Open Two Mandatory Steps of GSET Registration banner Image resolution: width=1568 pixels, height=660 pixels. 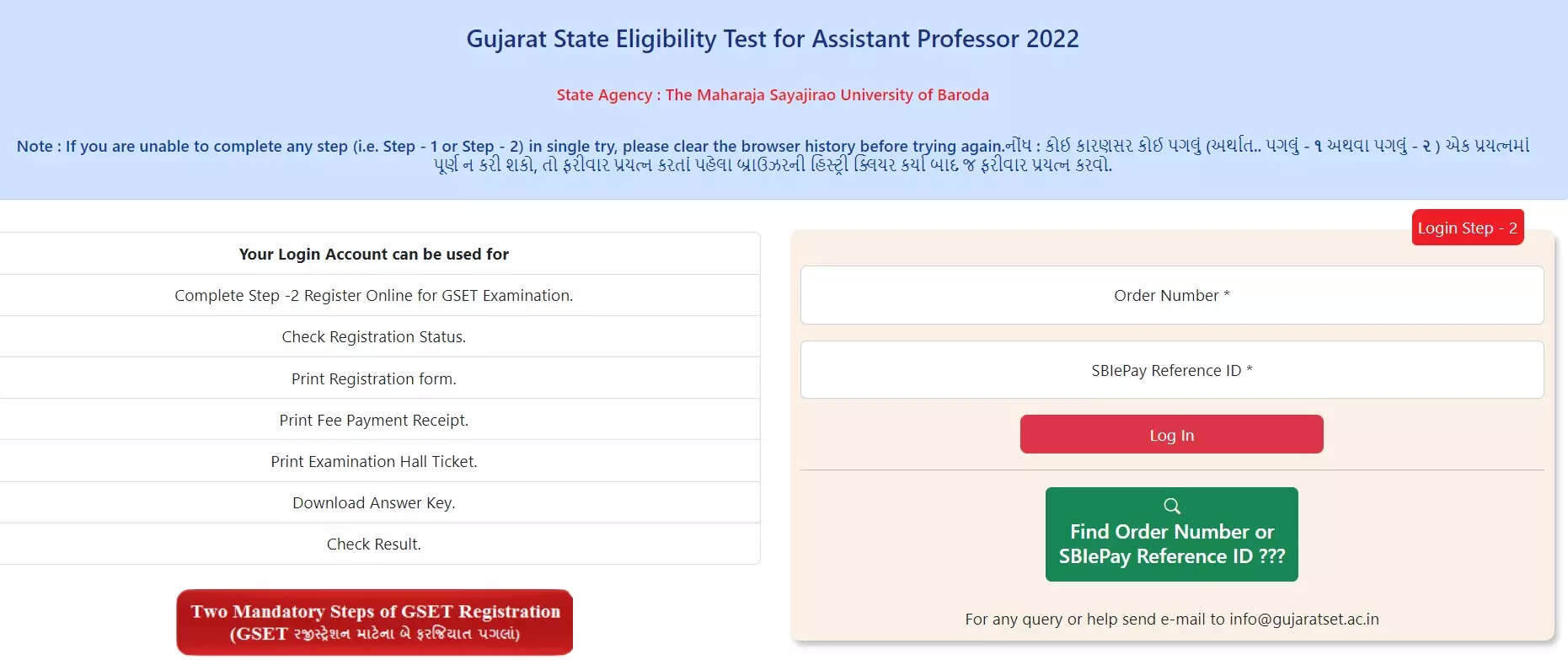point(375,622)
